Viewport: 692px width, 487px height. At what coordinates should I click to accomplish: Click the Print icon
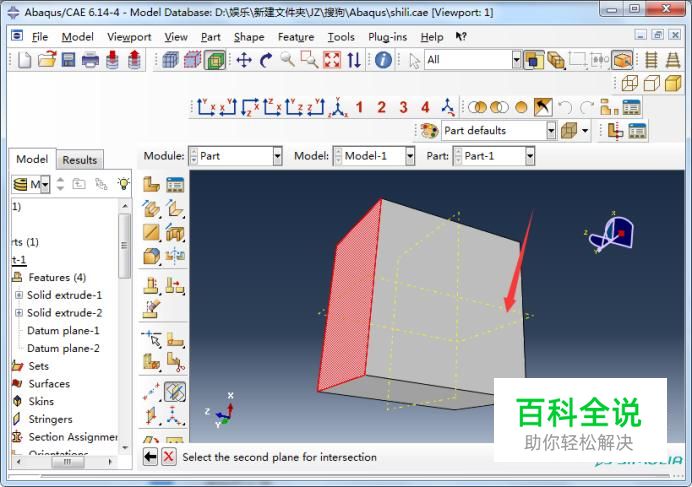click(x=90, y=60)
